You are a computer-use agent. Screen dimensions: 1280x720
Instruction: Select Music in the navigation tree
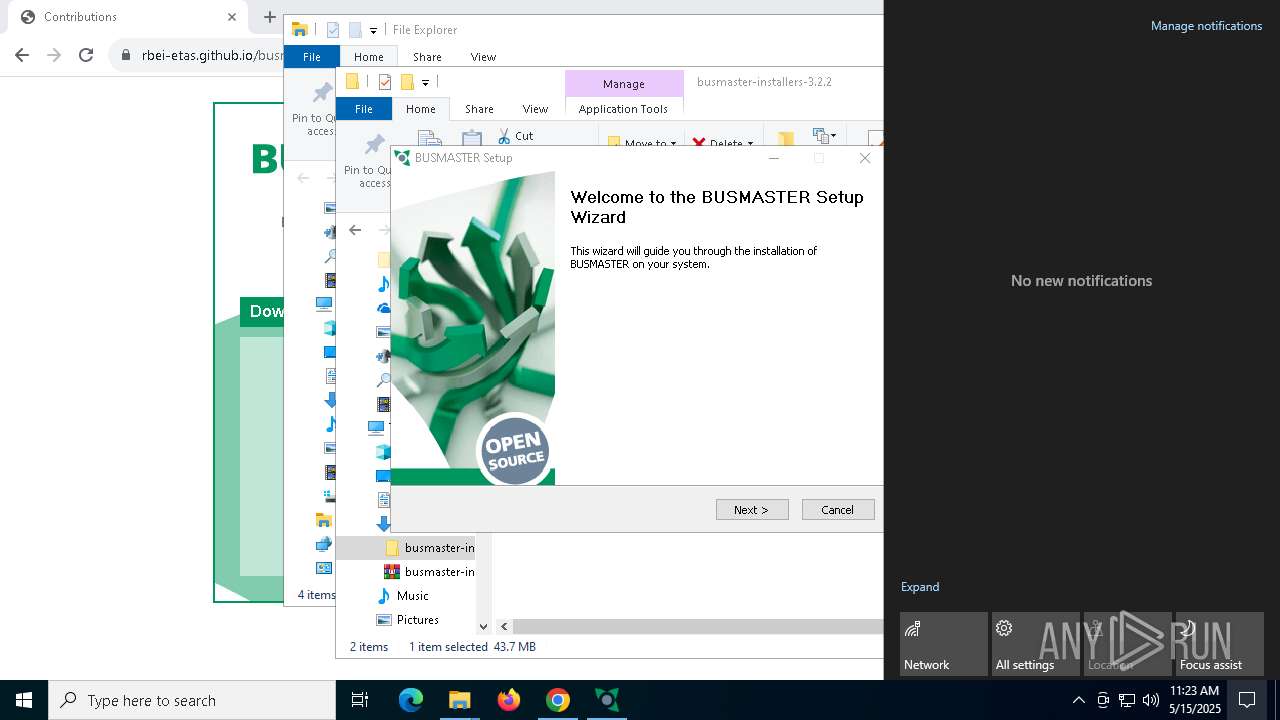pyautogui.click(x=402, y=596)
